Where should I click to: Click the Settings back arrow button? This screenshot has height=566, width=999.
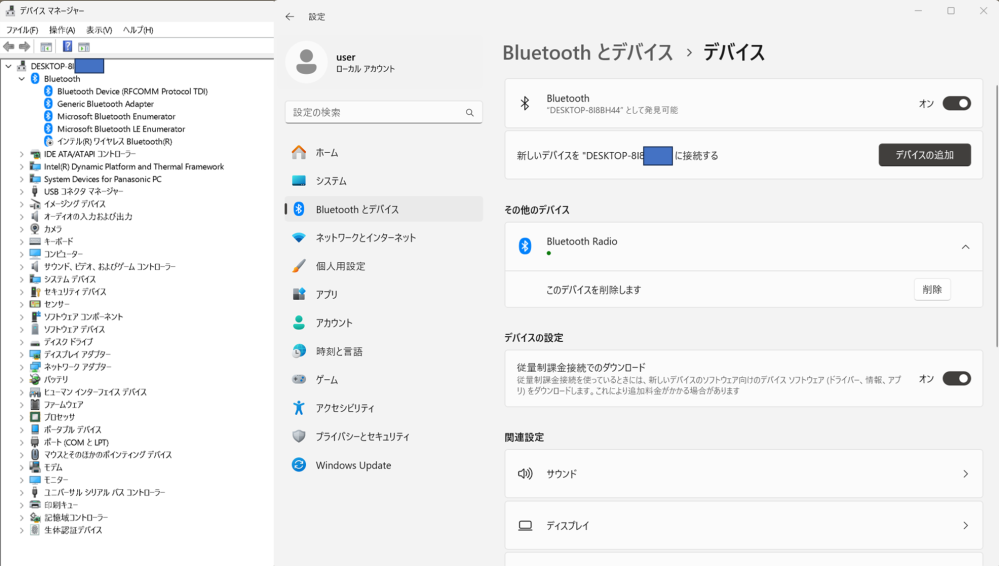click(x=290, y=17)
